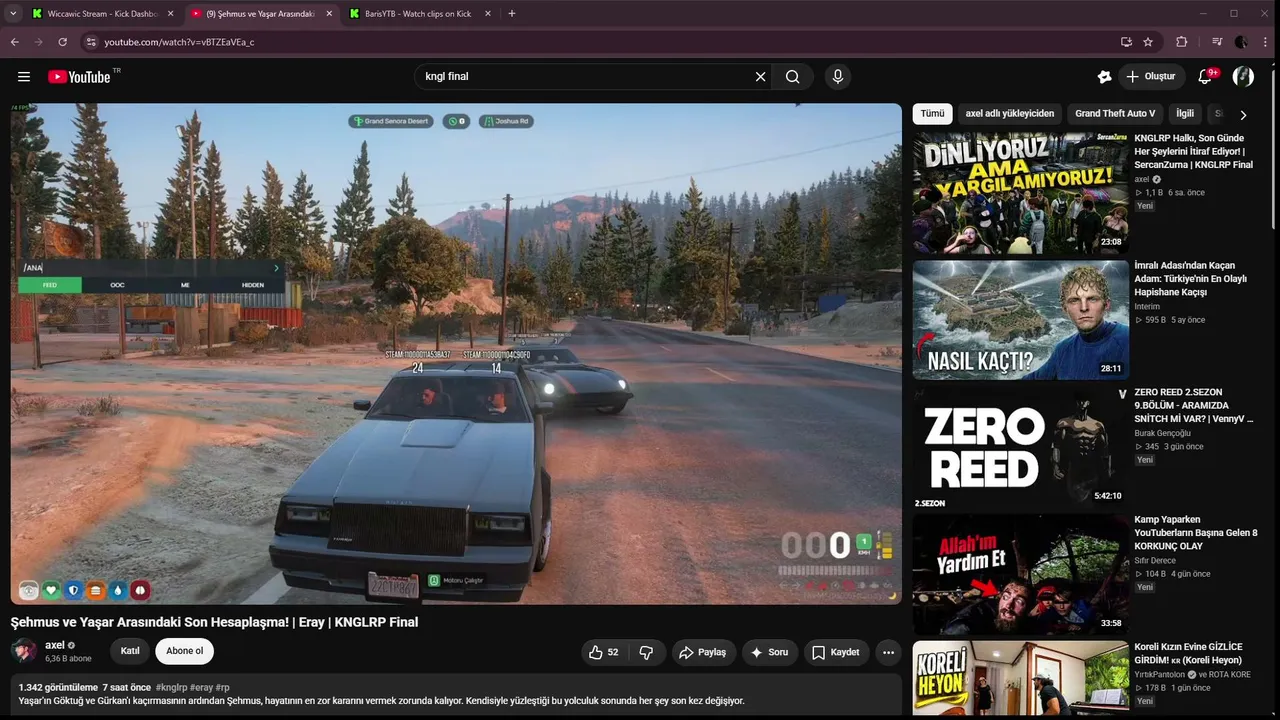Reload the current YouTube page
Screen dimensions: 1280x720
pyautogui.click(x=62, y=42)
